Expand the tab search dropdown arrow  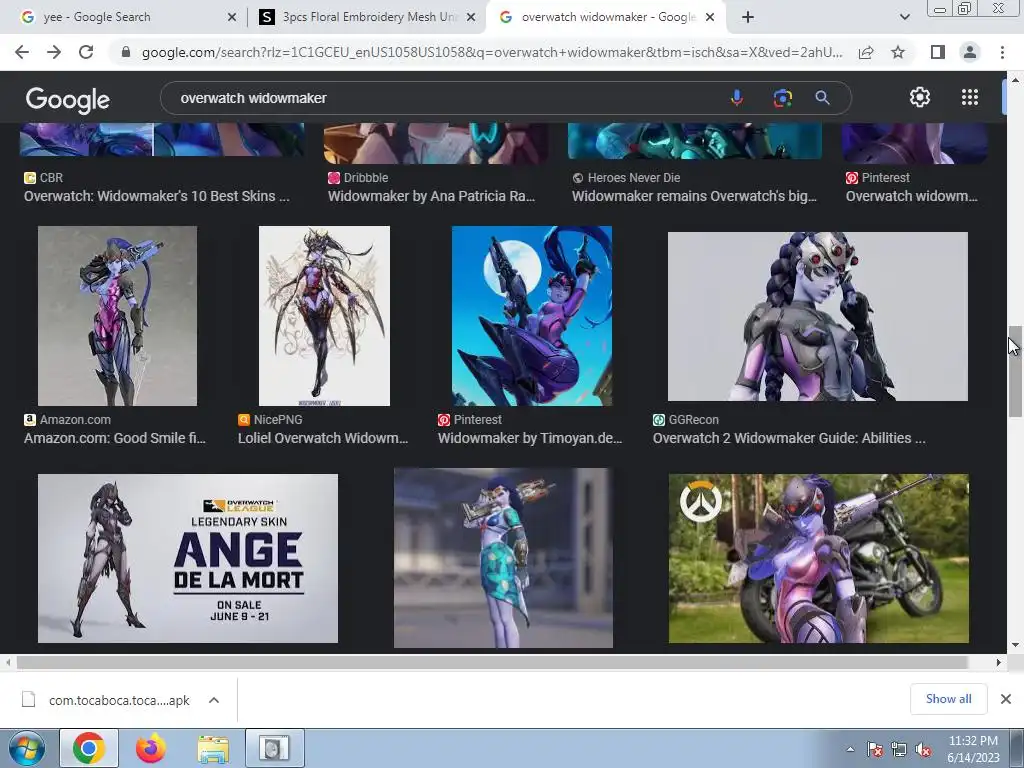(904, 17)
